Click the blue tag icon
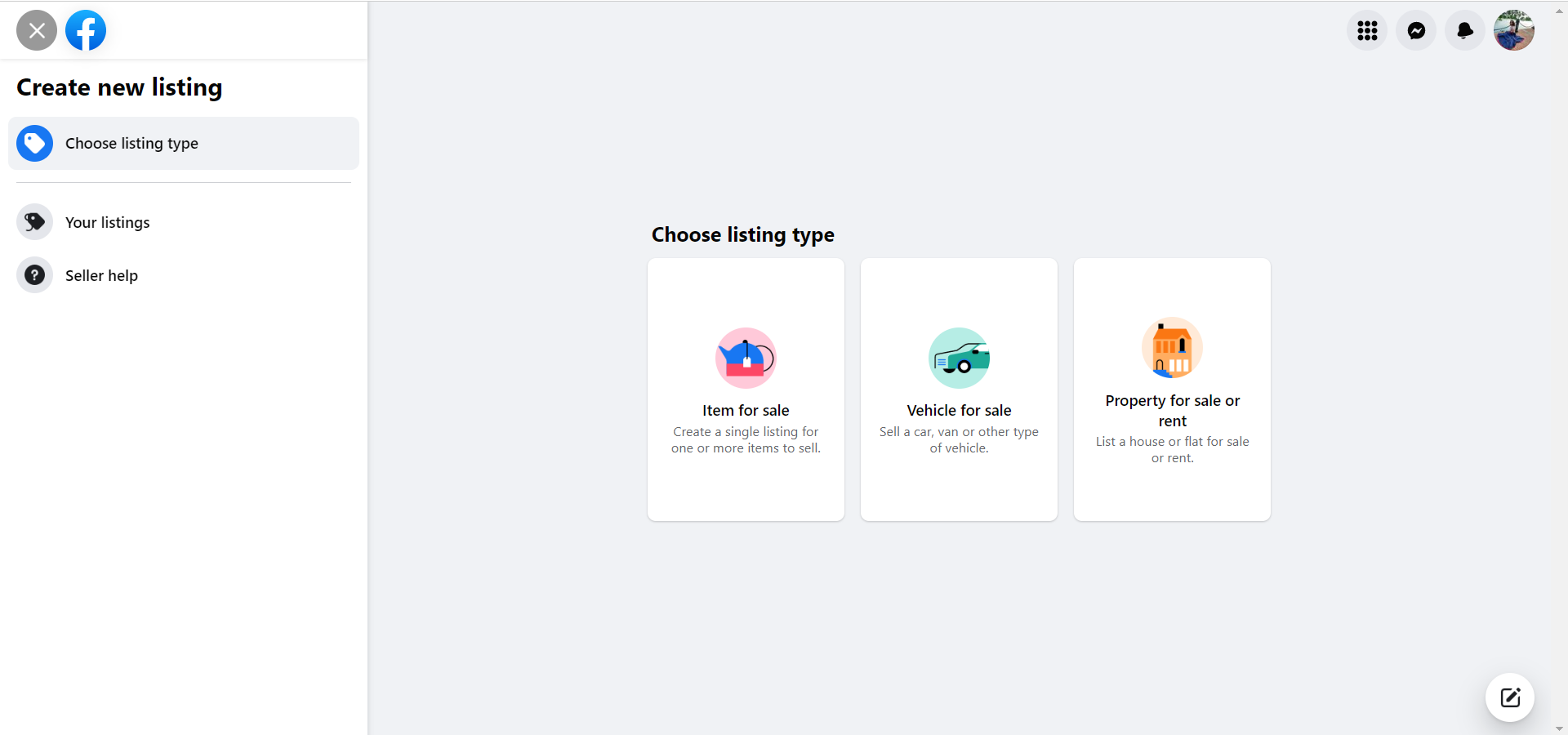Image resolution: width=1568 pixels, height=735 pixels. (34, 144)
